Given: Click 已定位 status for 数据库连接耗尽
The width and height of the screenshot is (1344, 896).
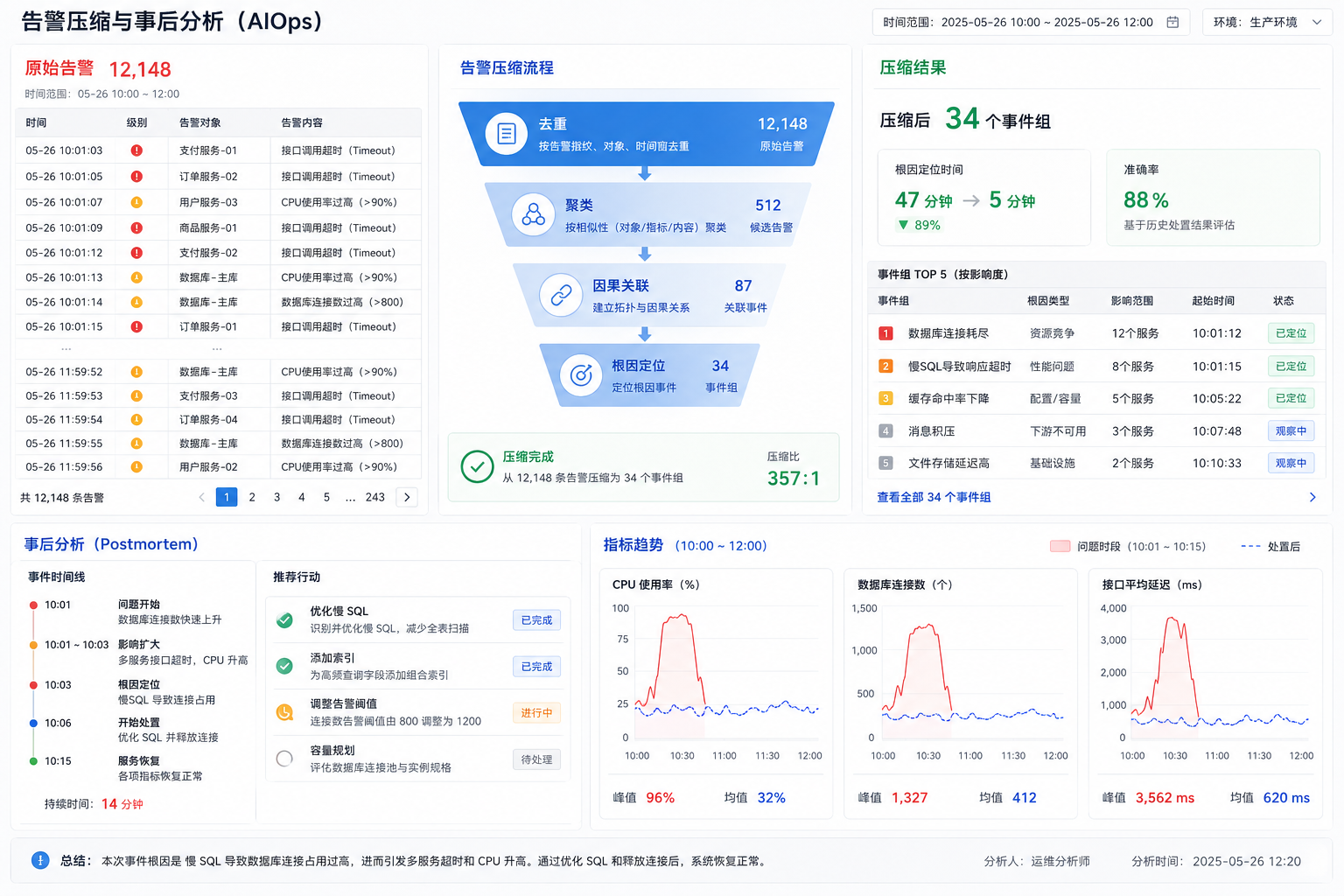Looking at the screenshot, I should (x=1291, y=333).
